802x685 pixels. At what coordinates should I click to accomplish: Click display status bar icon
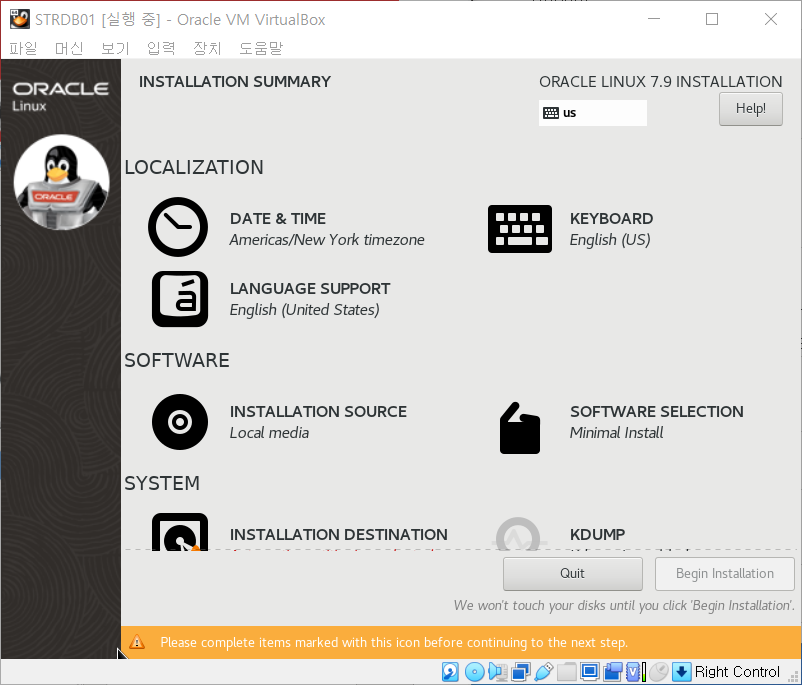[590, 672]
